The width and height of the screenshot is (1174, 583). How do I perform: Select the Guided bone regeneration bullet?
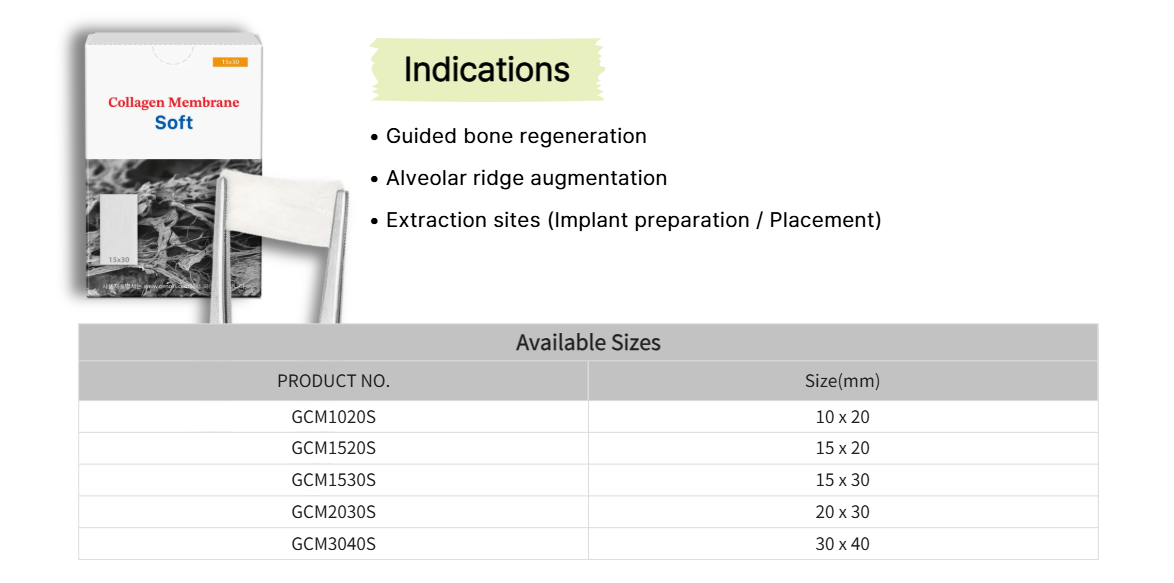click(x=516, y=136)
